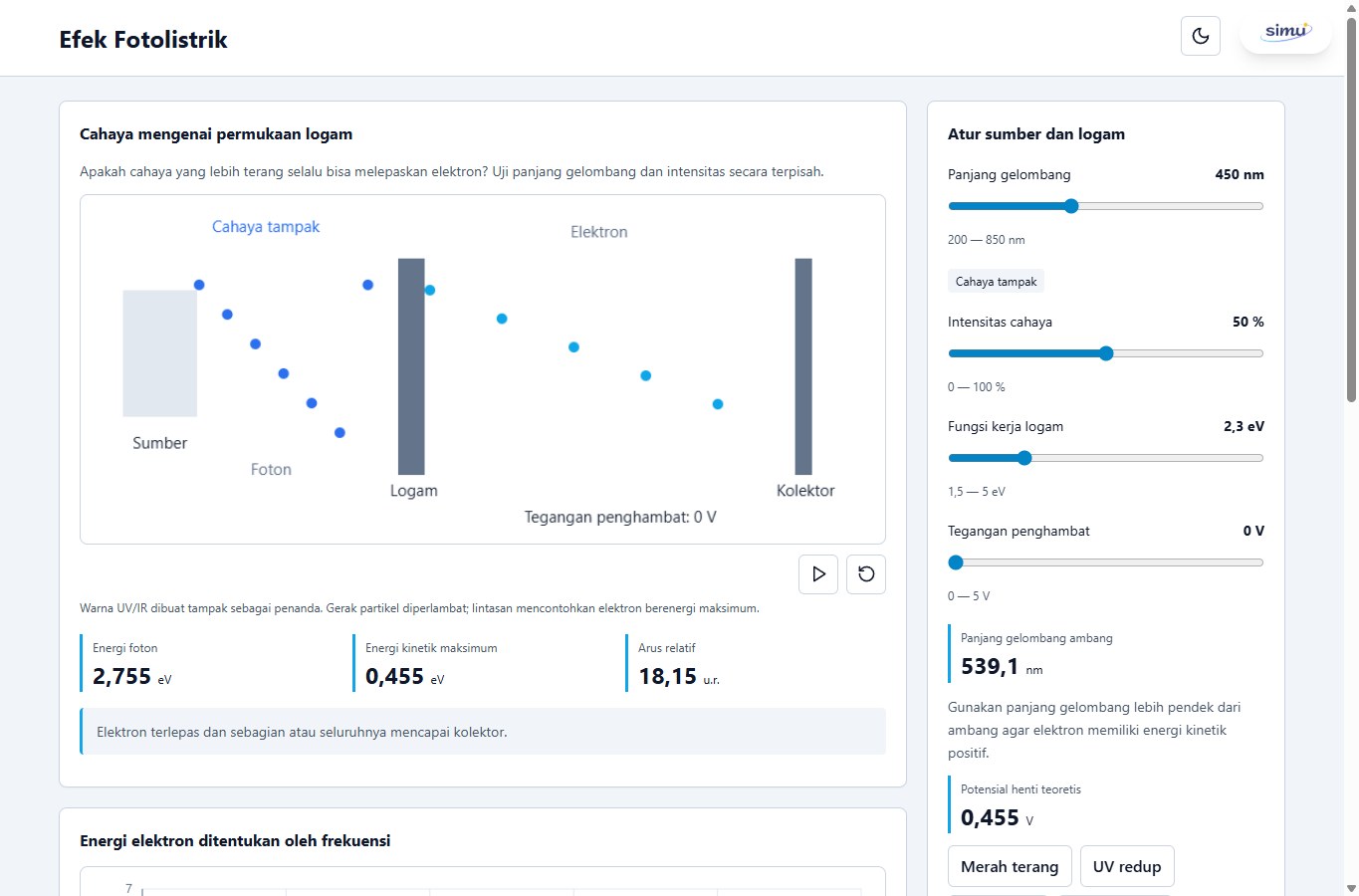The height and width of the screenshot is (896, 1359).
Task: Click the Kolektor plate in diagram
Action: click(x=803, y=366)
